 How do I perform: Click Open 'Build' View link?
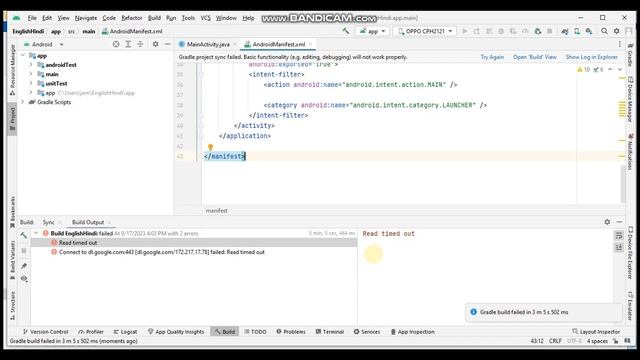[x=535, y=57]
